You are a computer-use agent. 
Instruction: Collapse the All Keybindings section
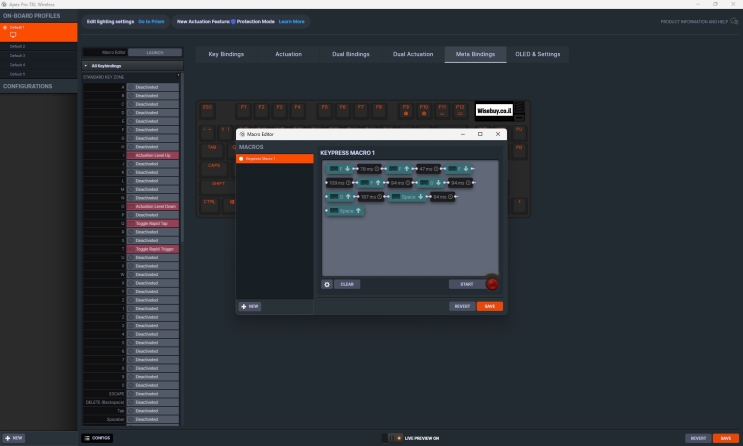[85, 65]
